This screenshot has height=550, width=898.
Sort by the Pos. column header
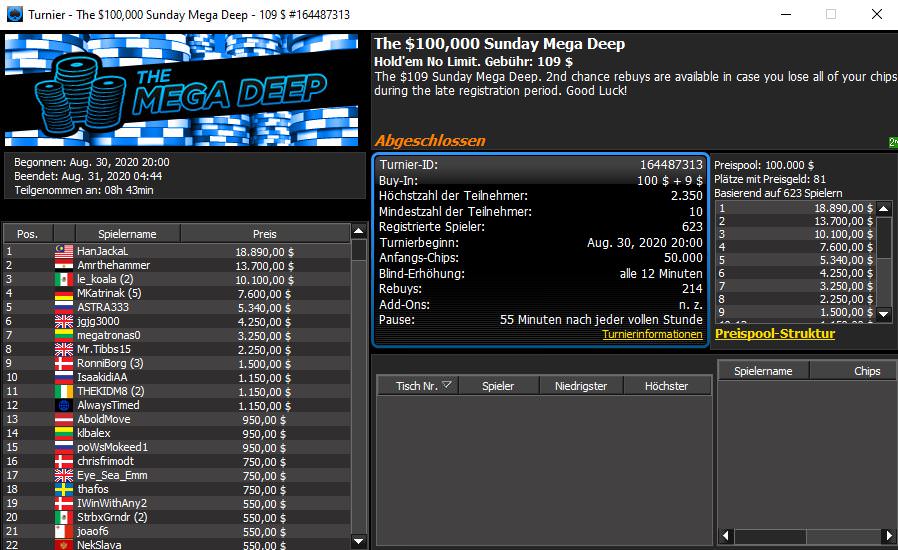point(28,233)
